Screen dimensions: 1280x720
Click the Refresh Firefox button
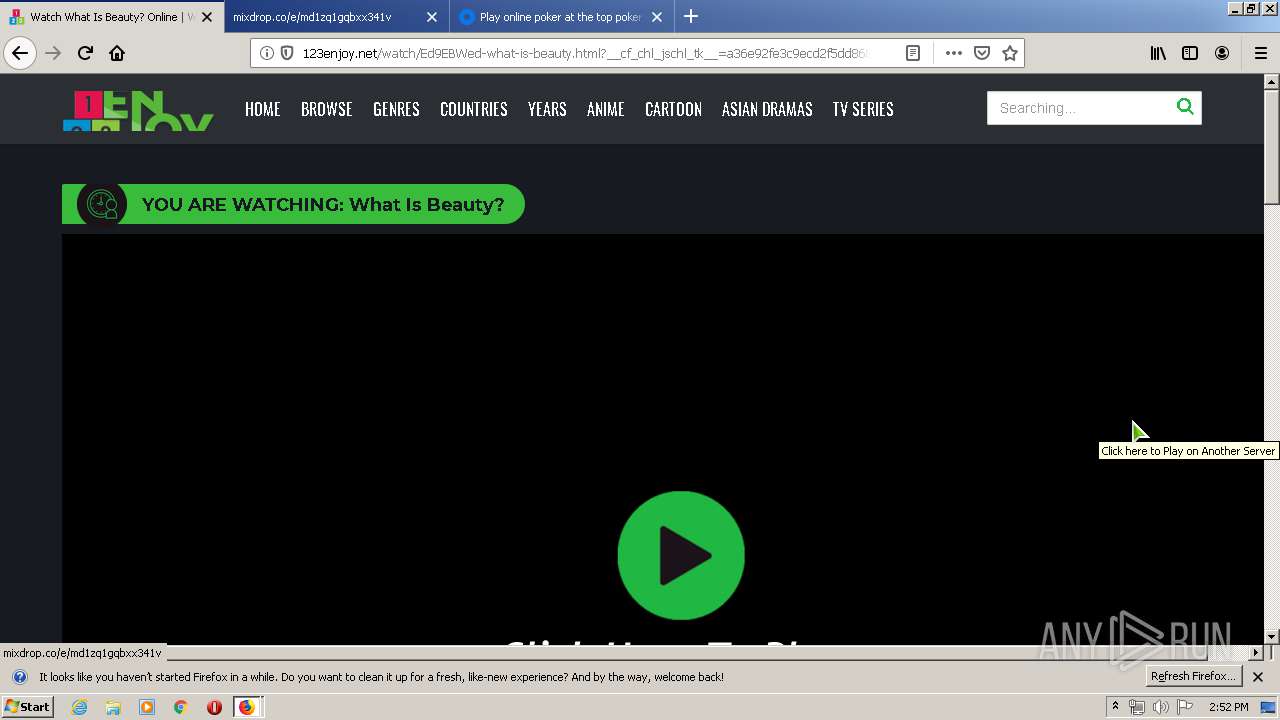(x=1194, y=677)
